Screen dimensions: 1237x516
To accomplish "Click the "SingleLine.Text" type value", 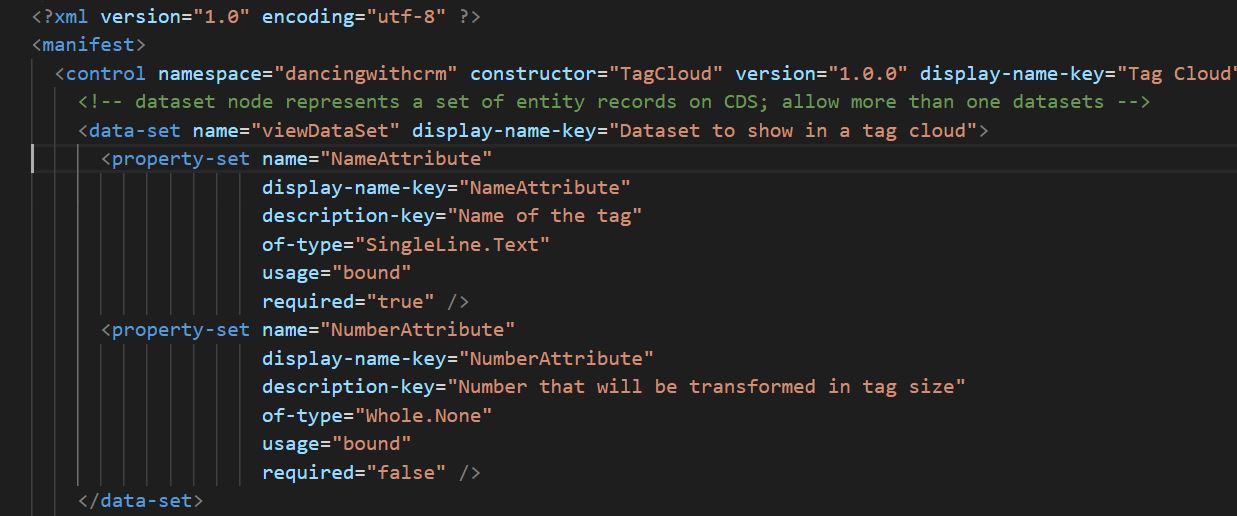I will point(453,245).
